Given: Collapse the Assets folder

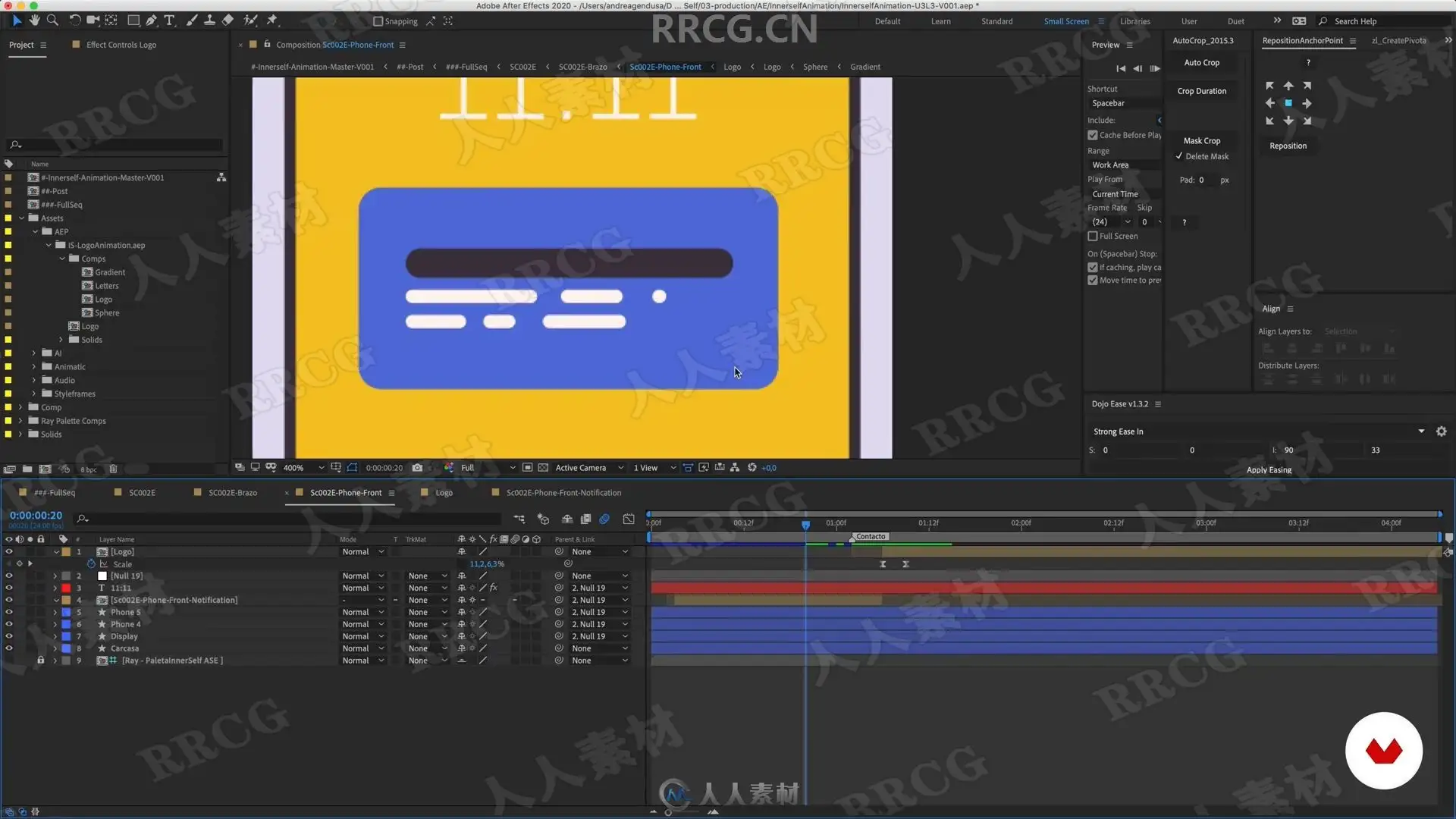Looking at the screenshot, I should (22, 218).
